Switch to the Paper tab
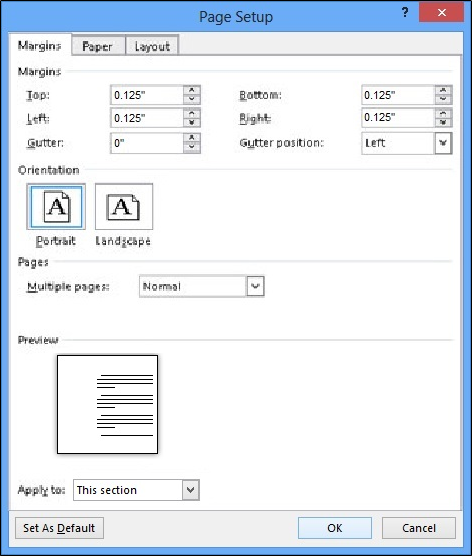Viewport: 472px width, 556px height. [x=98, y=46]
